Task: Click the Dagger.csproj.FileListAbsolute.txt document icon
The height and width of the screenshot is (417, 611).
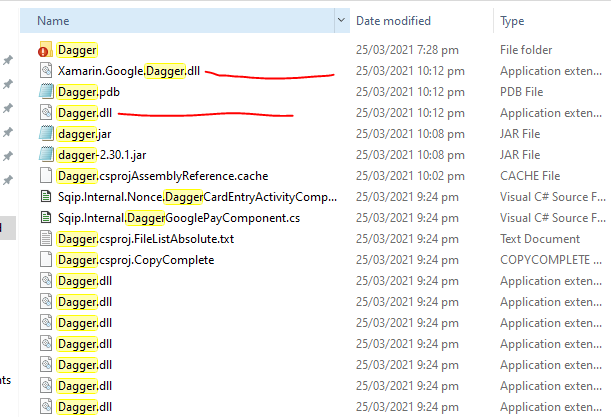Action: 46,239
